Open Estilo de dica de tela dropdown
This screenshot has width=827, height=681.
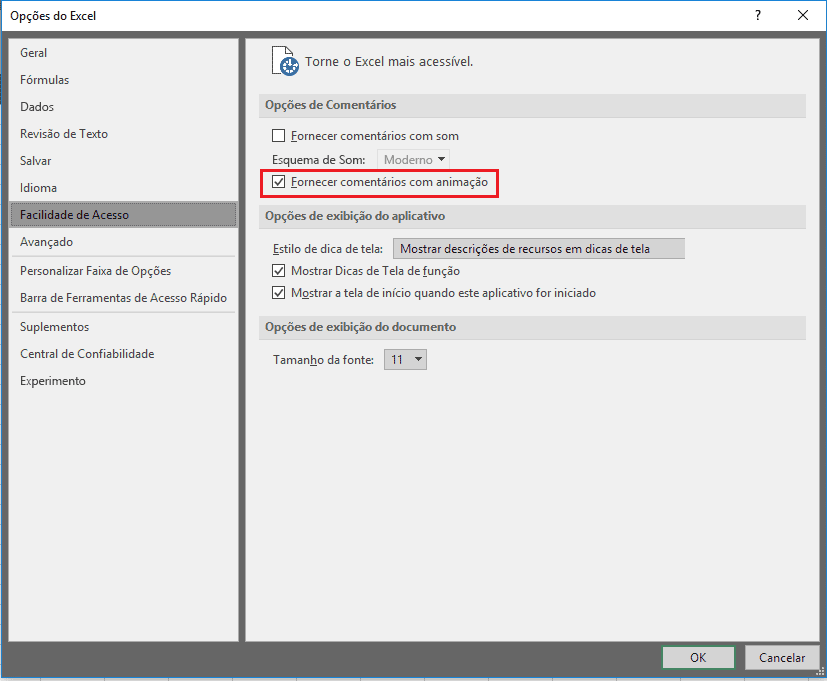pyautogui.click(x=538, y=249)
